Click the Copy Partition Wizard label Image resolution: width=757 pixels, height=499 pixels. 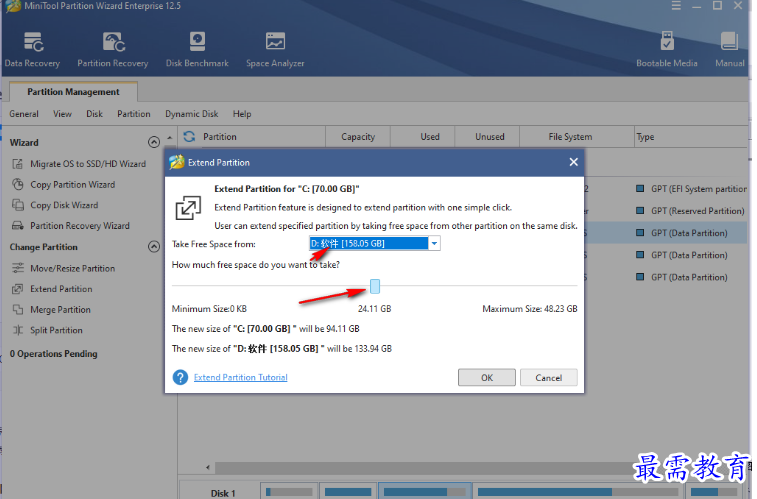pos(72,184)
